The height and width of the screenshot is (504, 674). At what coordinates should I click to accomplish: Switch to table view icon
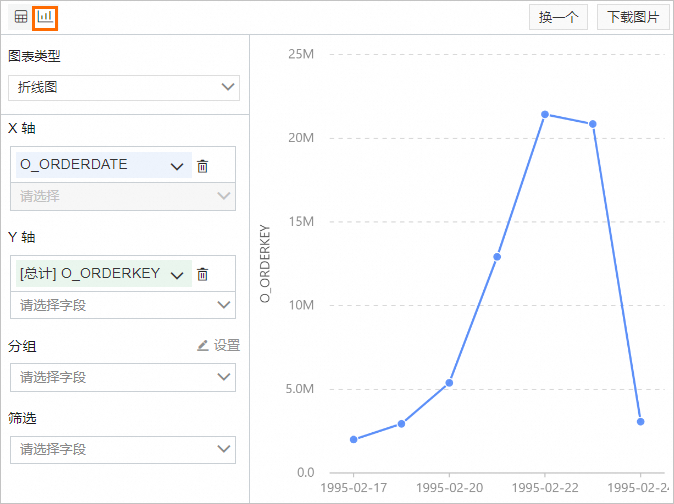point(21,17)
